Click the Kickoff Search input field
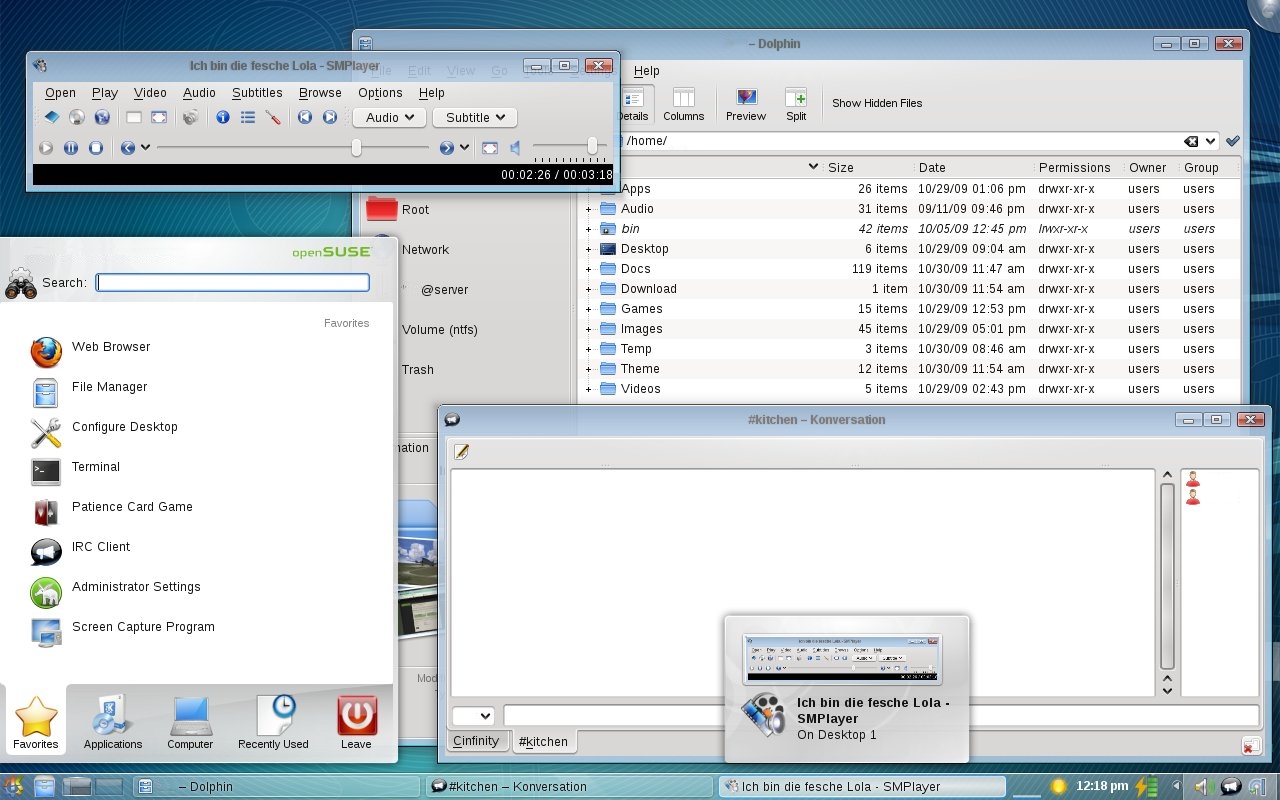 coord(233,283)
